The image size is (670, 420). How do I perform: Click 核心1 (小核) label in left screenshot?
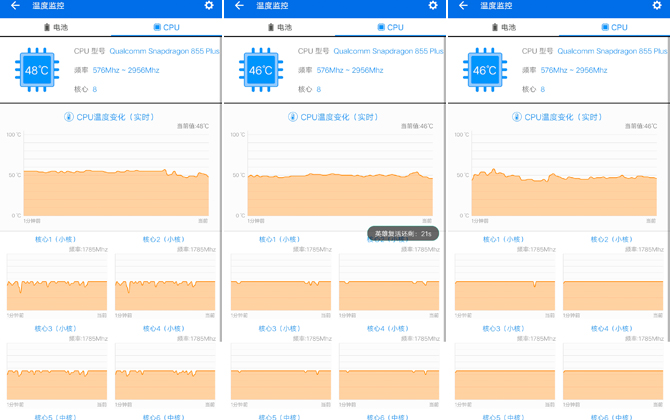coord(56,239)
